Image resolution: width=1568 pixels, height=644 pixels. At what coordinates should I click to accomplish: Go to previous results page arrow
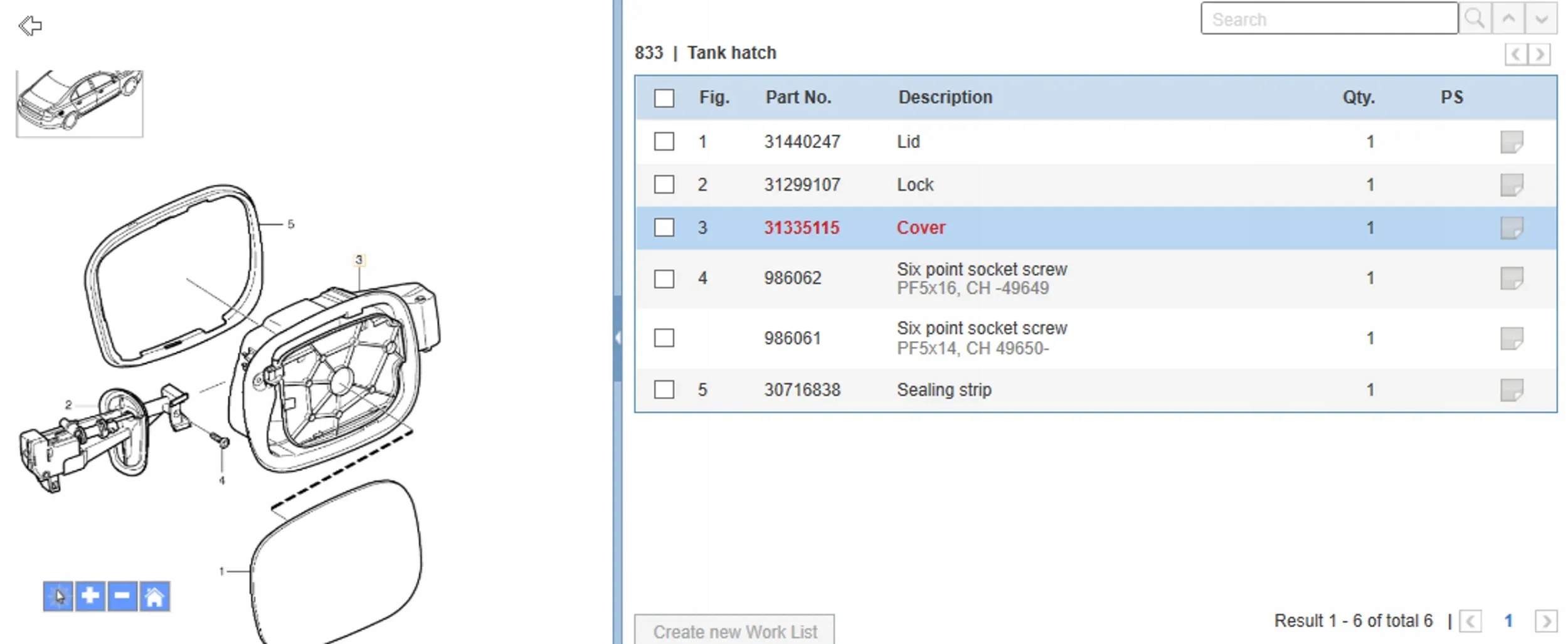click(1471, 621)
